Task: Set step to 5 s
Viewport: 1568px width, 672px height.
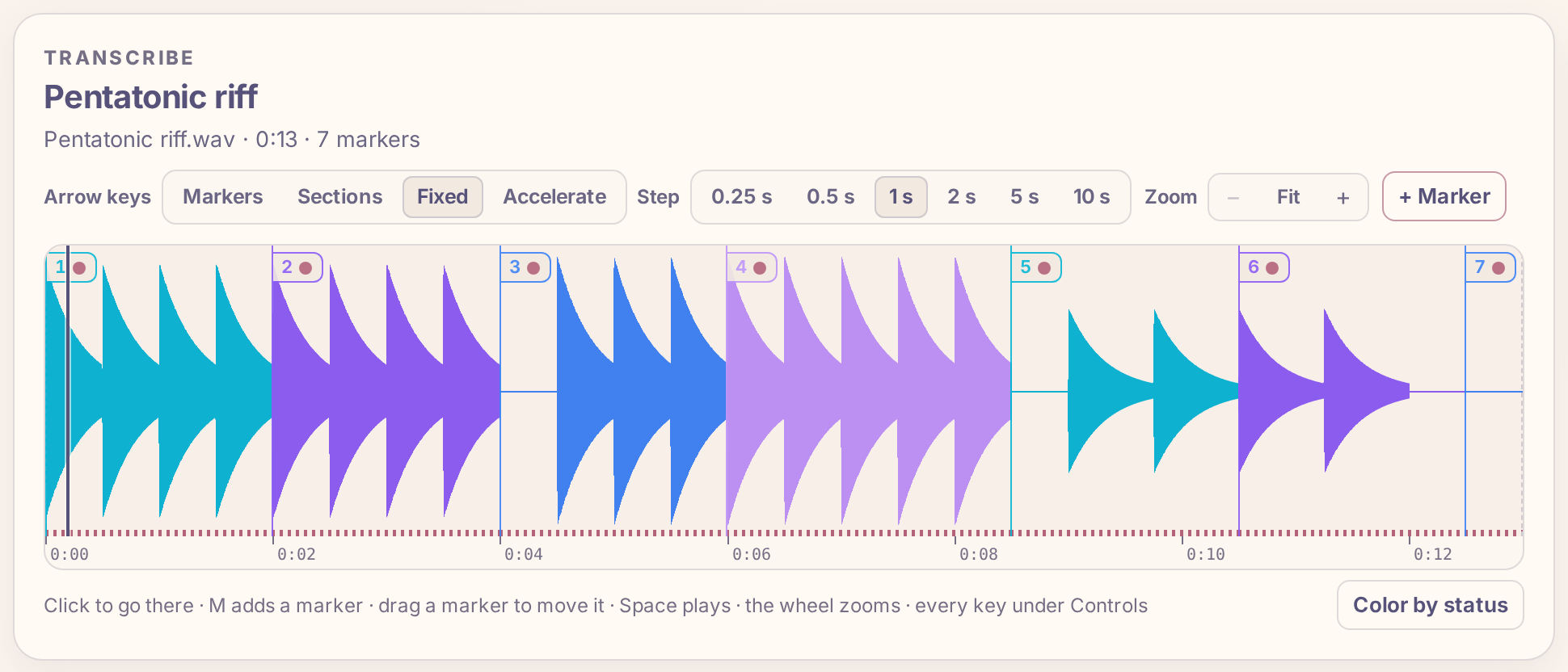Action: click(1024, 197)
